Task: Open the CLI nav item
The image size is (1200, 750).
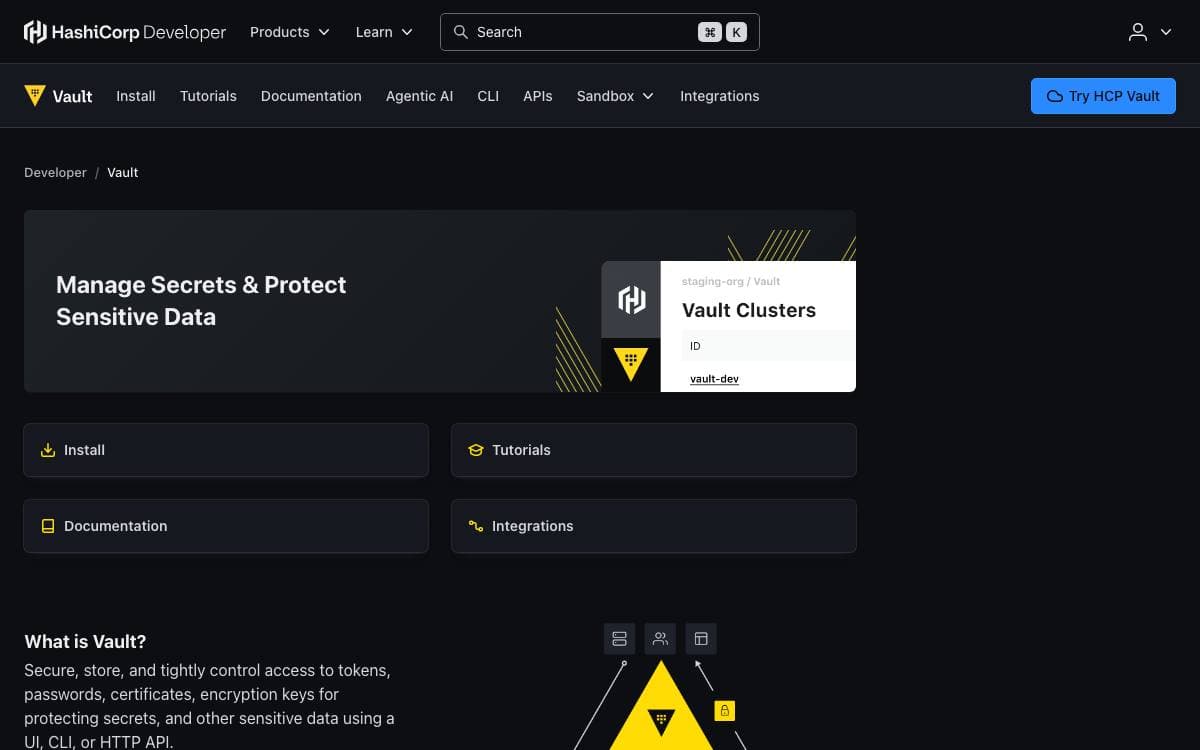Action: pos(488,96)
